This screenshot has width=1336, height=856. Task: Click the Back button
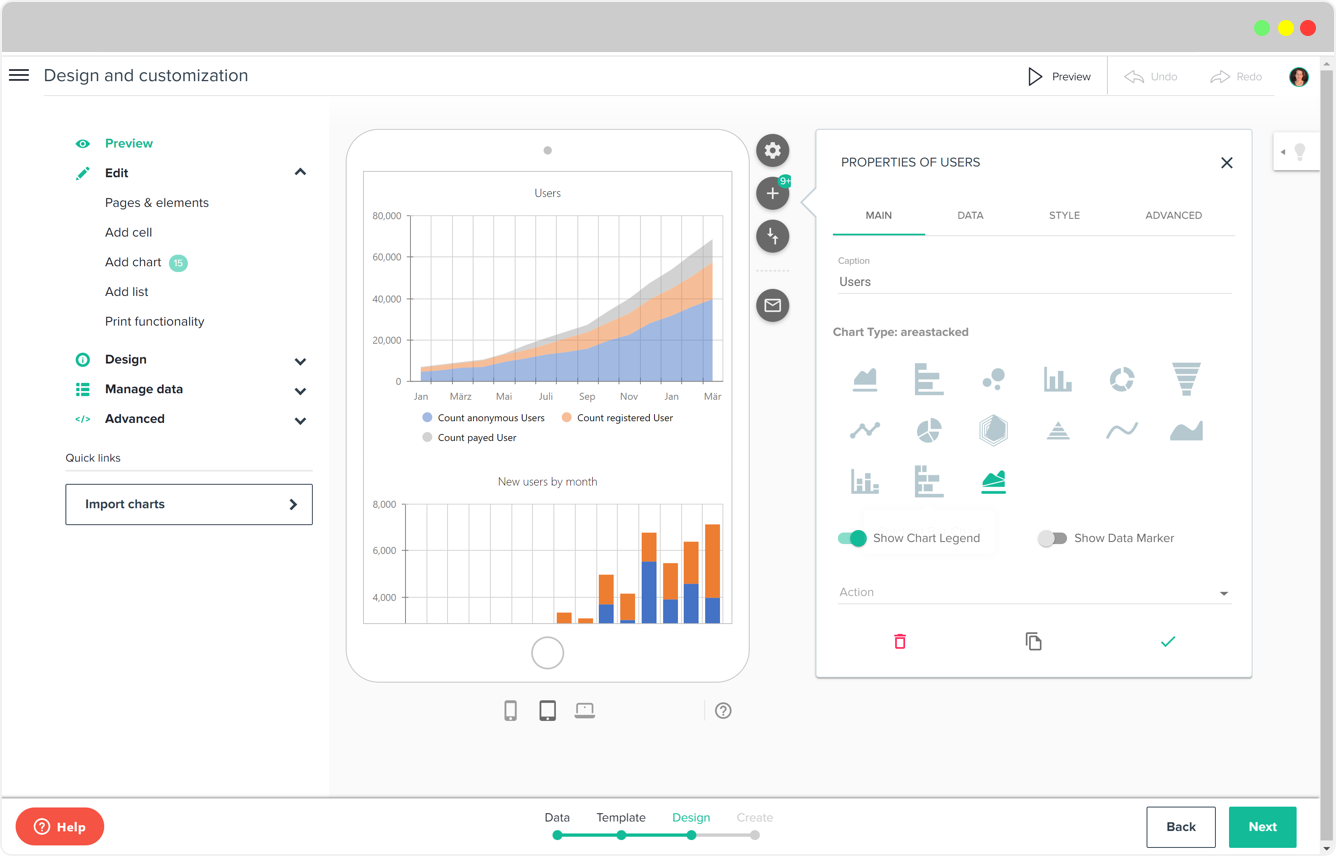coord(1181,827)
